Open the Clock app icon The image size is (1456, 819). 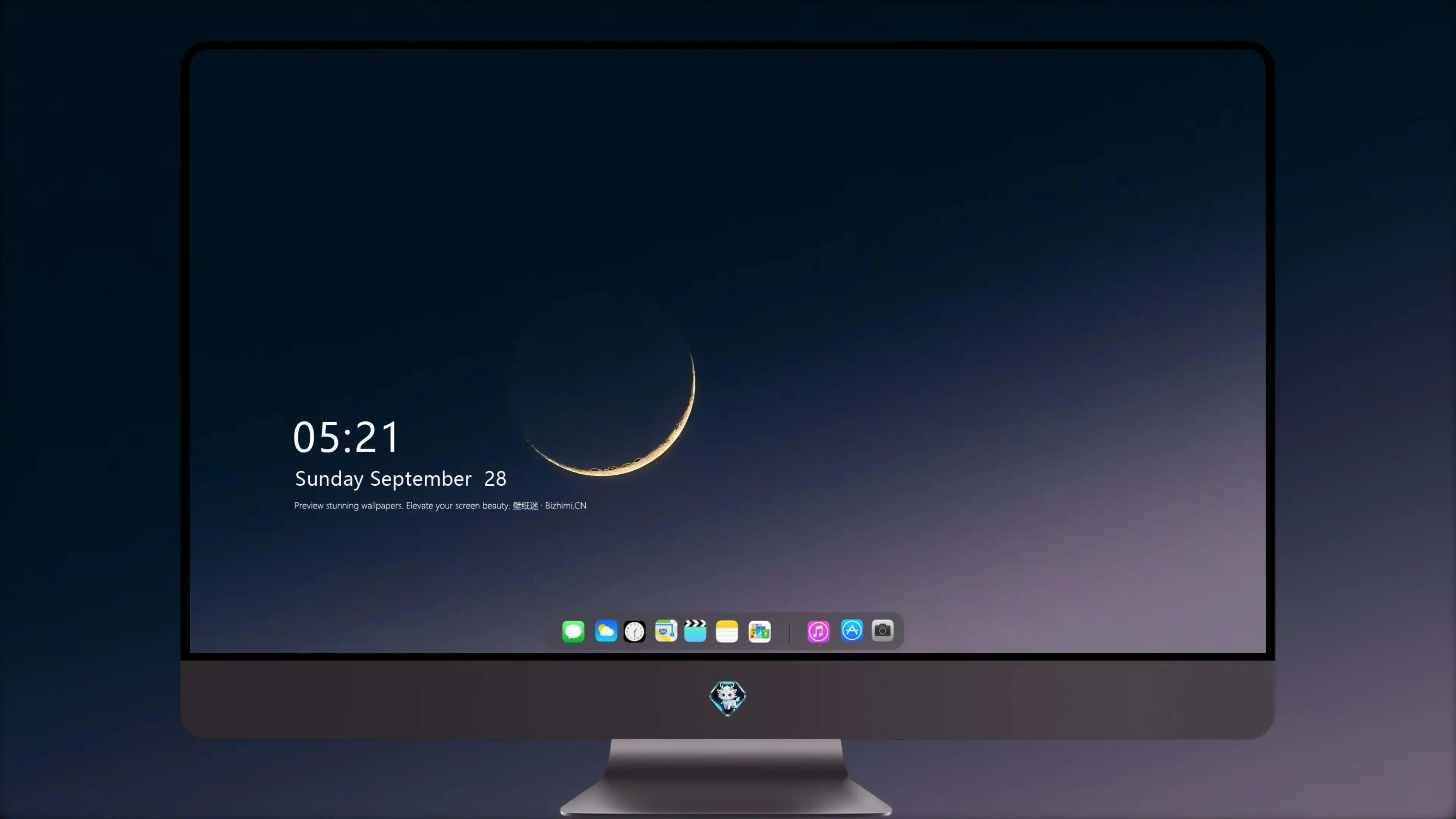click(634, 631)
